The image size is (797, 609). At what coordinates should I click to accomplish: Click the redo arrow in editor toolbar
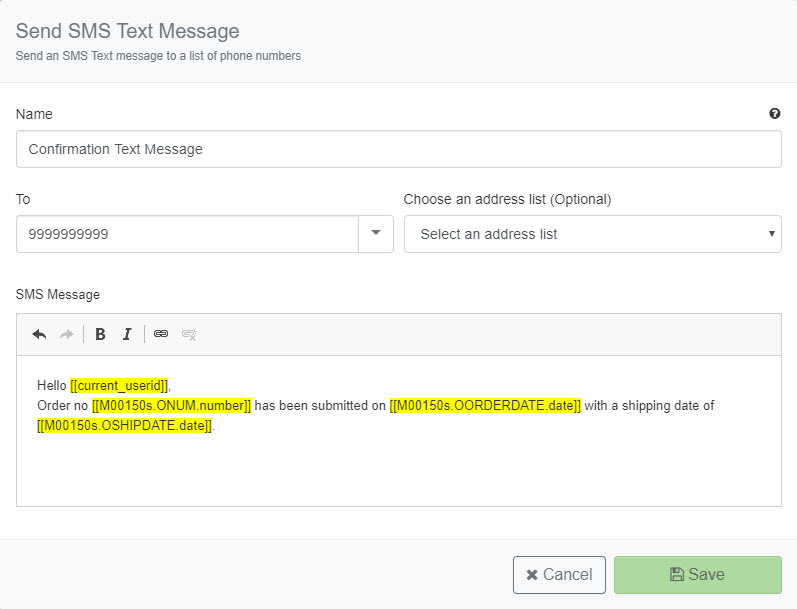(67, 334)
